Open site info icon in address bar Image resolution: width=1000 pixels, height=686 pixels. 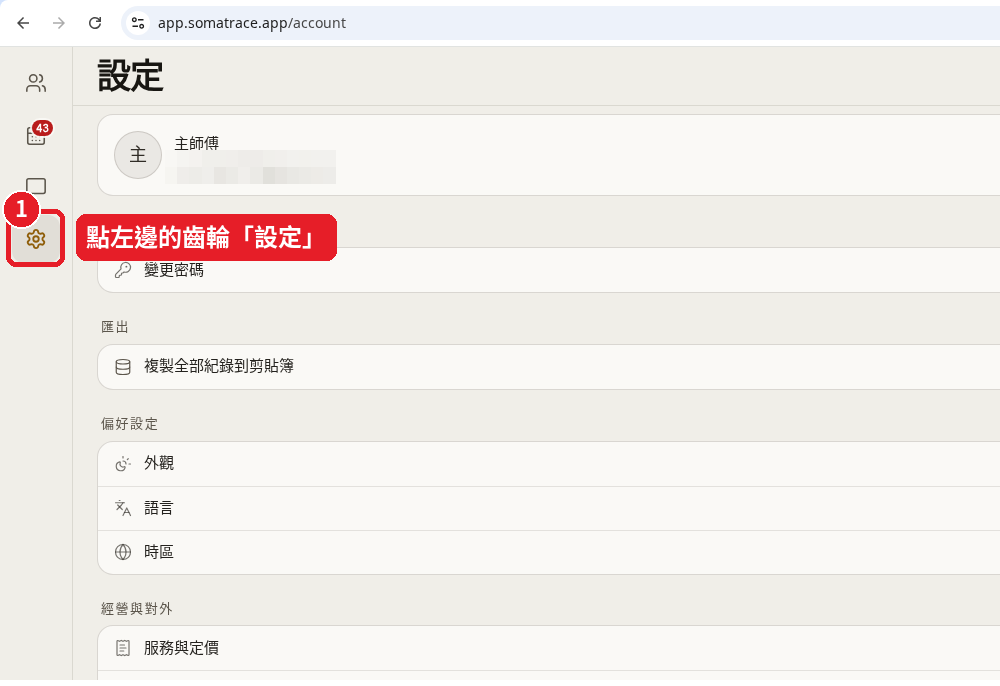tap(138, 23)
